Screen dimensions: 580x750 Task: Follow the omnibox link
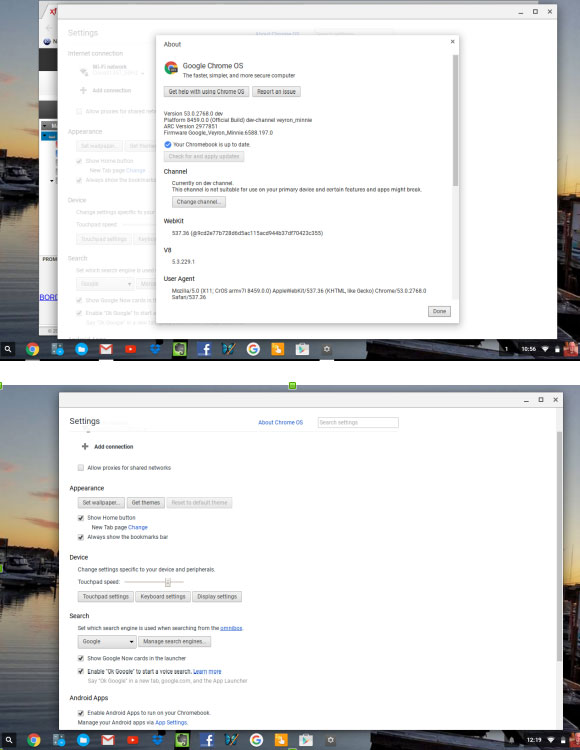tap(231, 628)
